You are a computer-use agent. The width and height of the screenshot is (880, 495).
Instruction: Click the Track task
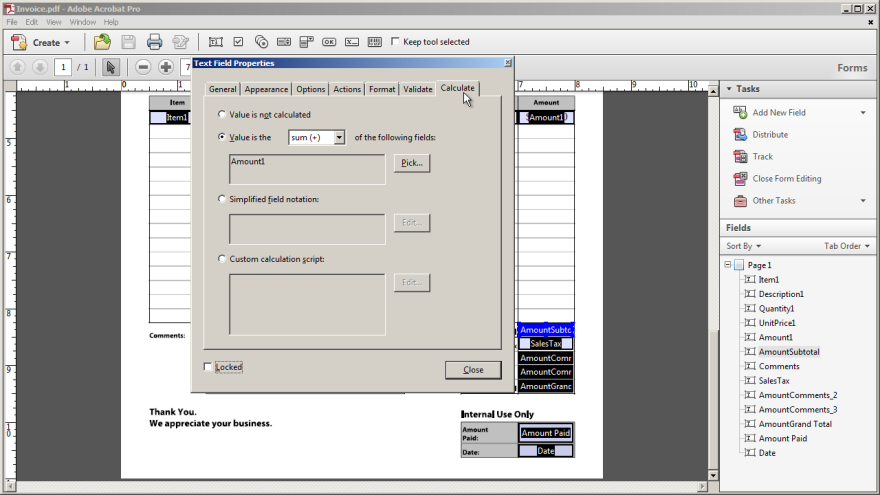tap(762, 157)
